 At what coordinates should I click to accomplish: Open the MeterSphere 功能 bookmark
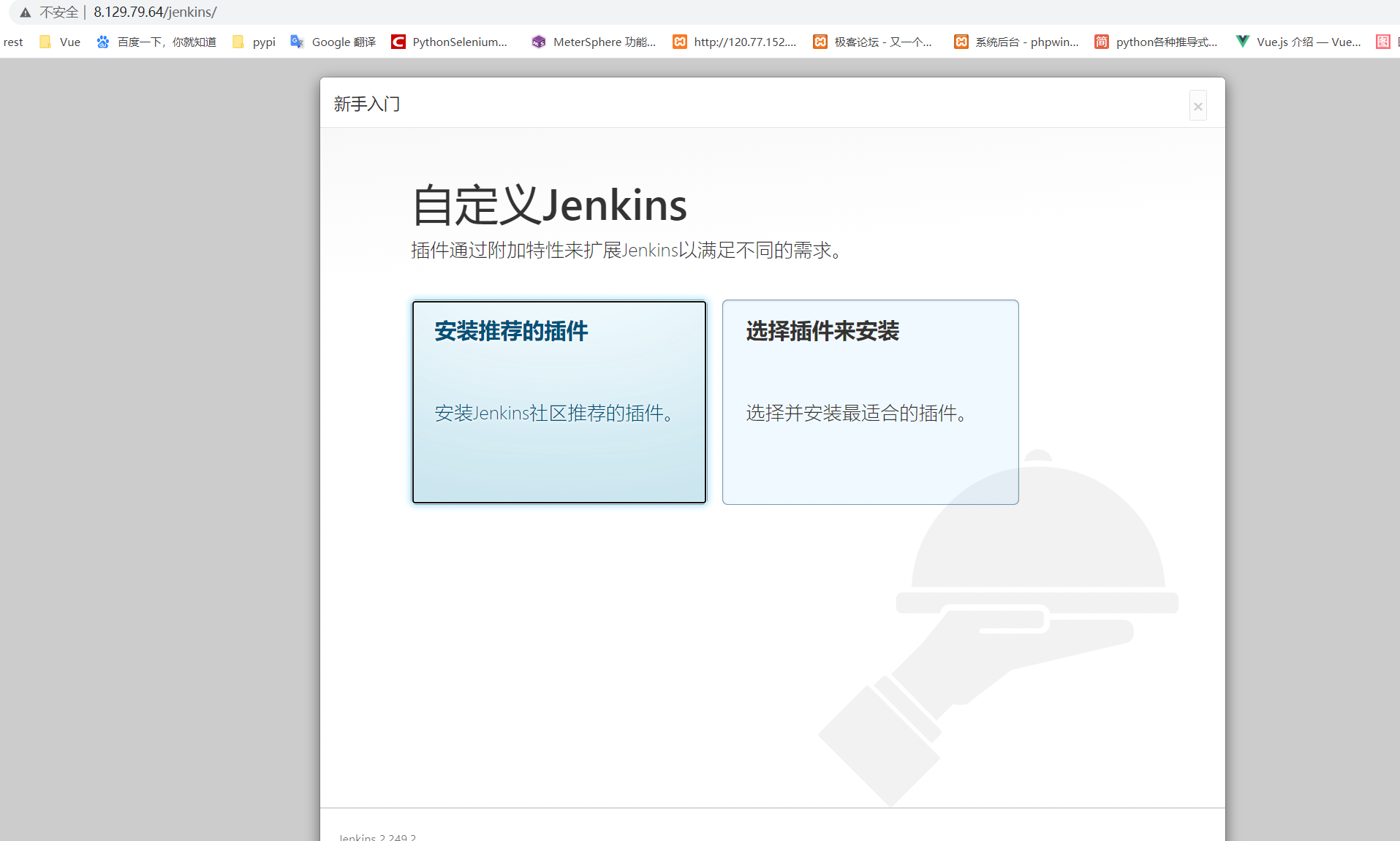click(594, 42)
